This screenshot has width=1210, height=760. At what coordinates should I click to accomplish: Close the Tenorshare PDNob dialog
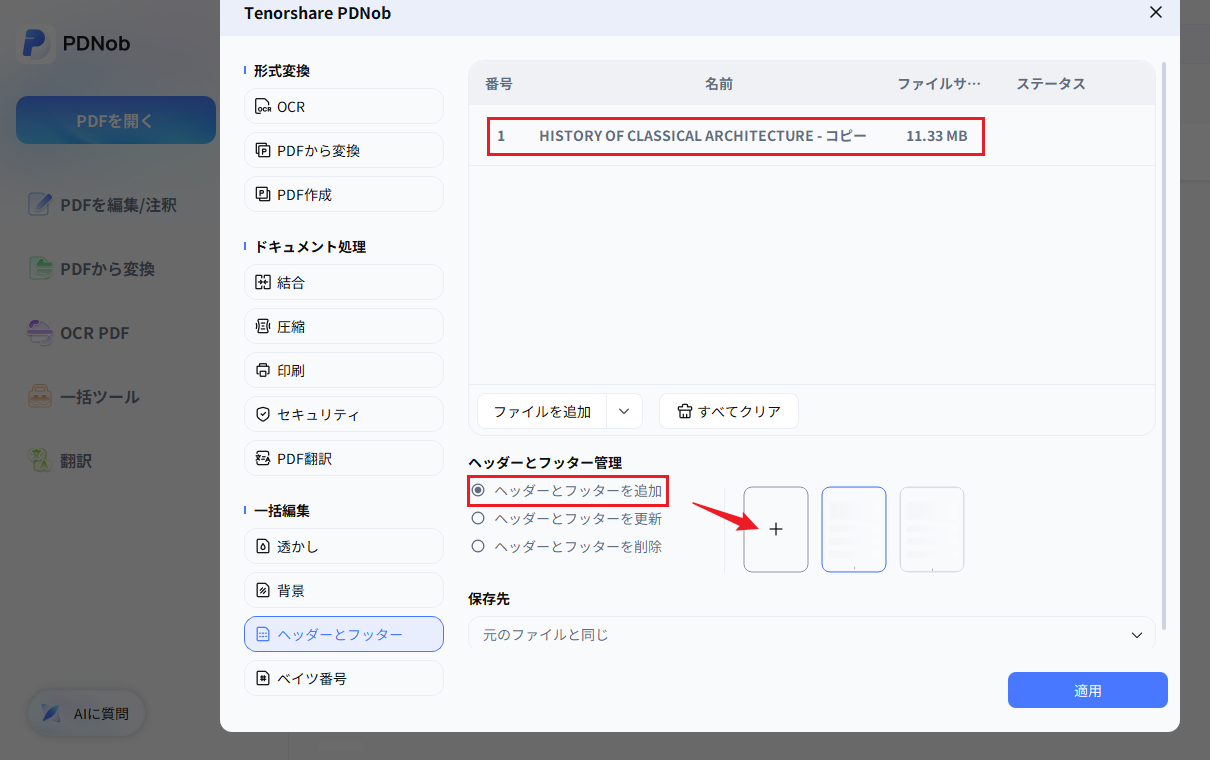(x=1156, y=13)
